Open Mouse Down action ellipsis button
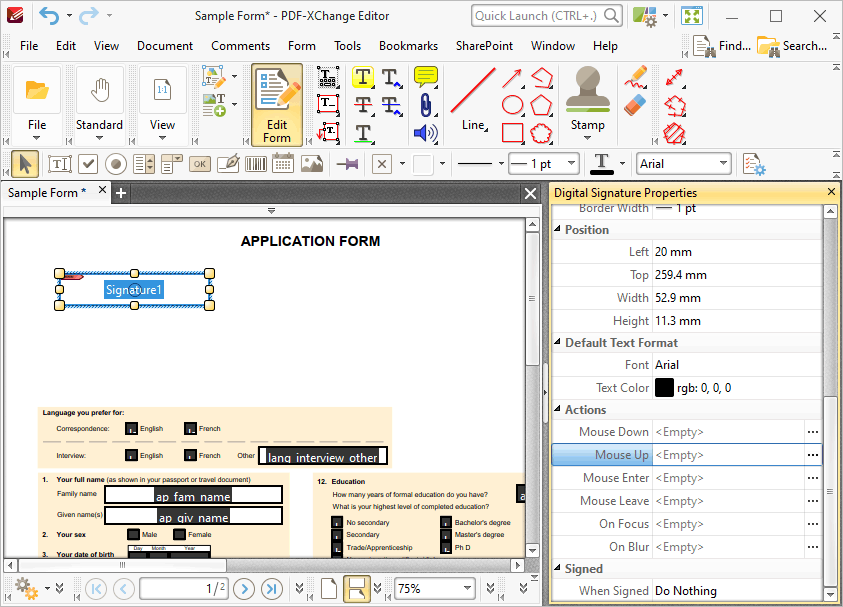Viewport: 843px width, 607px height. coord(812,432)
